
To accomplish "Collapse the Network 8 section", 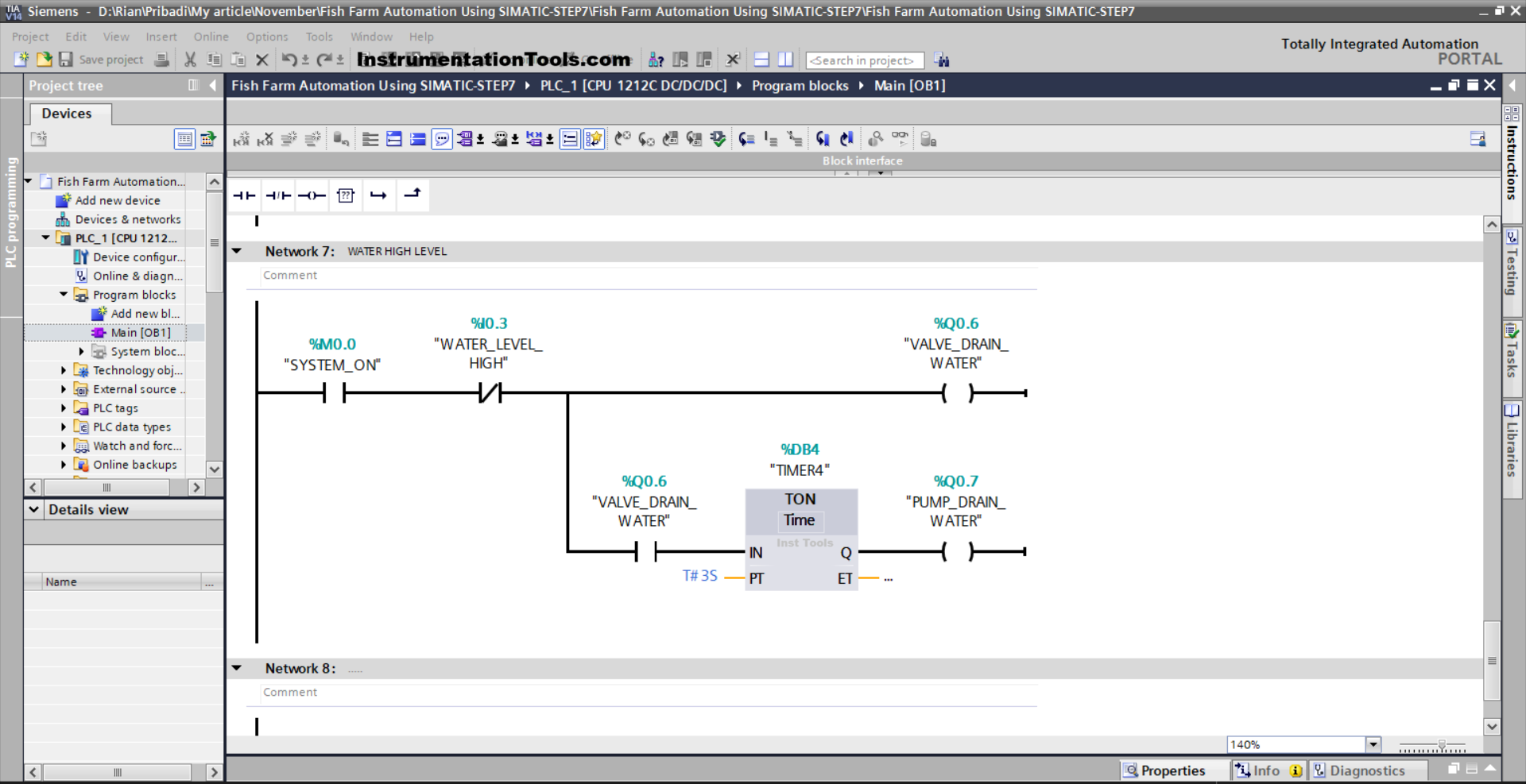I will pos(237,668).
